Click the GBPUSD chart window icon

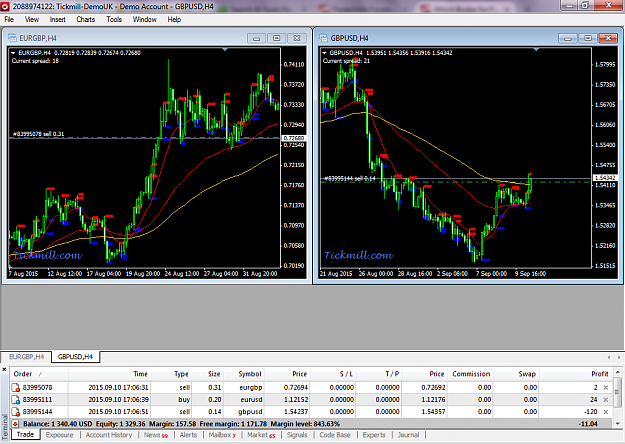click(324, 38)
